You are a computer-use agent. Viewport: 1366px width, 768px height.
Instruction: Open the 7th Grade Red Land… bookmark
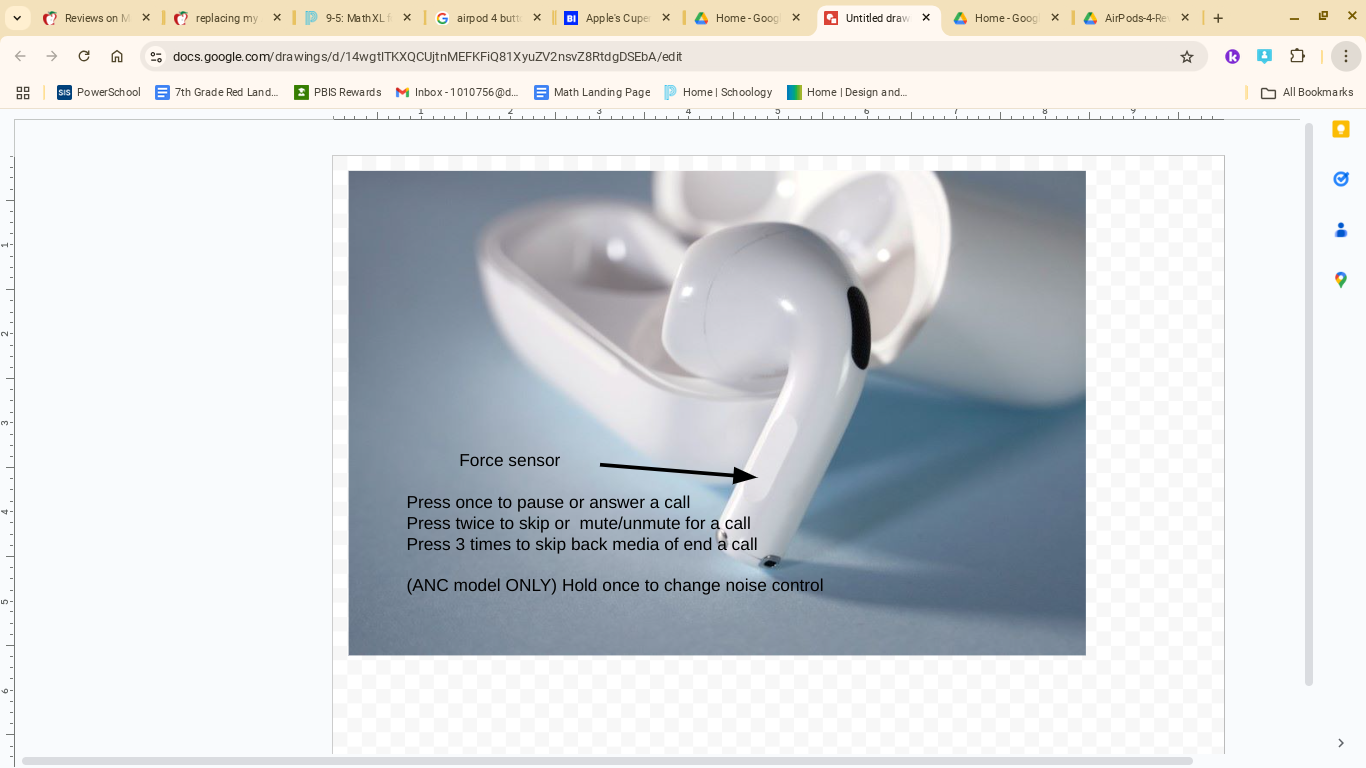(217, 92)
